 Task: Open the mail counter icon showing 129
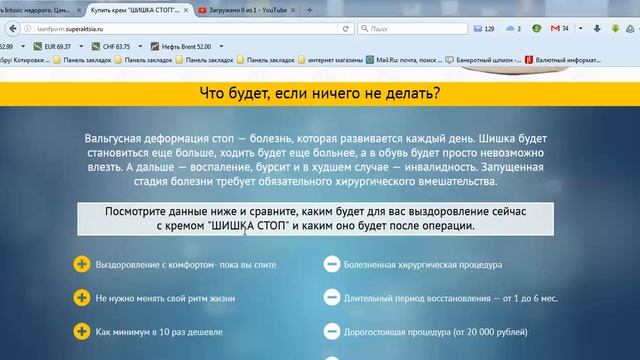[x=478, y=29]
